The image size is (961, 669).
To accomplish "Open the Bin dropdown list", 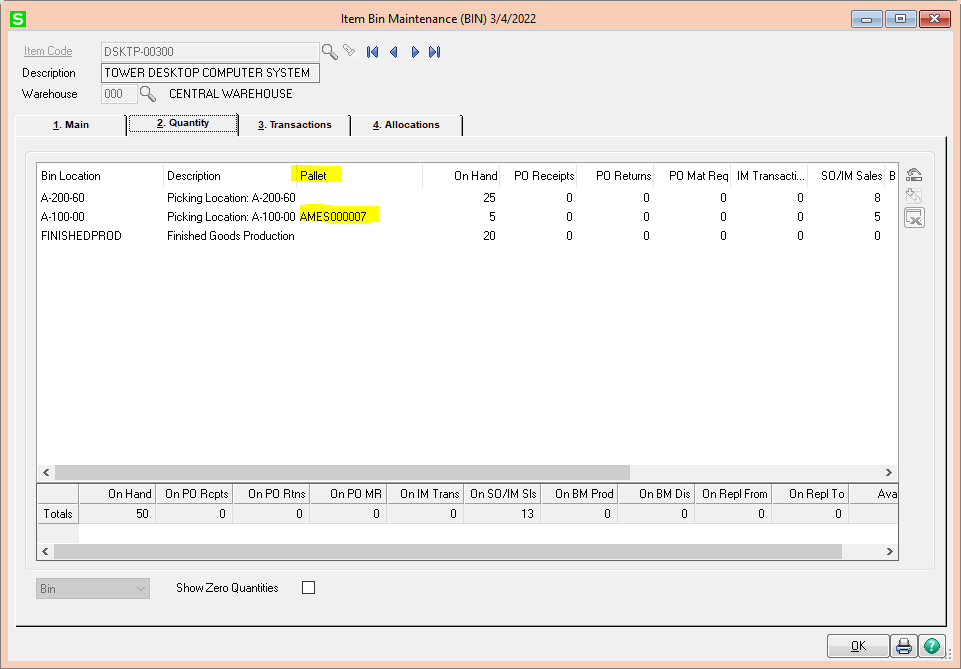I will (93, 589).
